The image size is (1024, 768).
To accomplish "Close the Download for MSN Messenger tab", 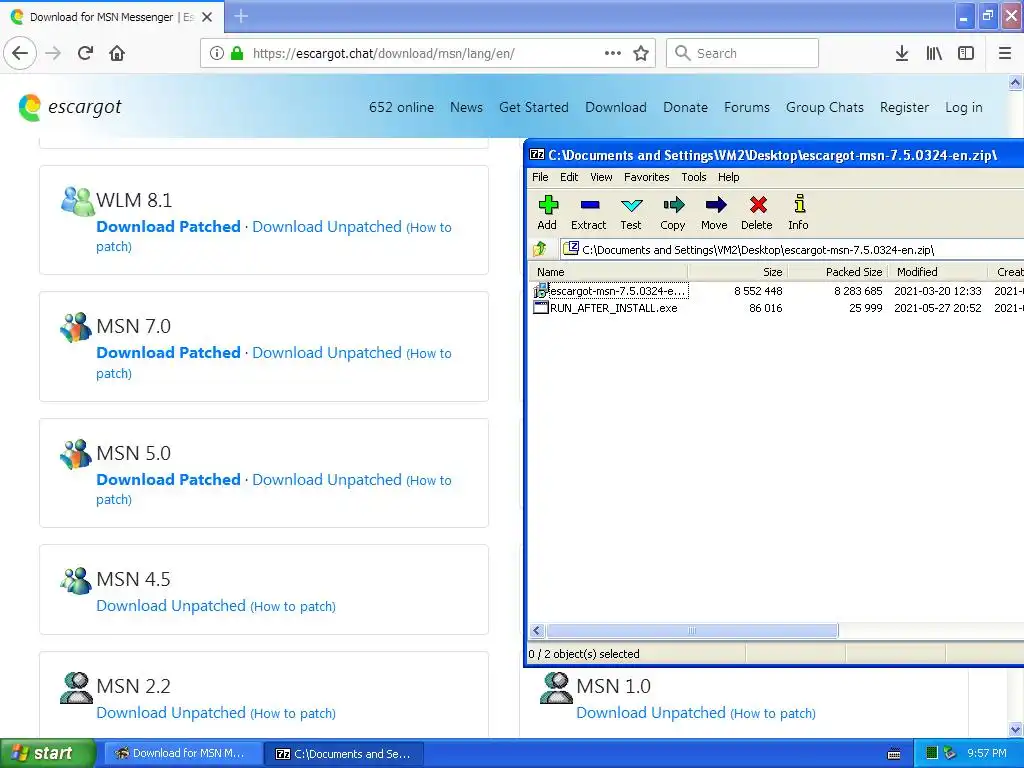I will pos(207,17).
